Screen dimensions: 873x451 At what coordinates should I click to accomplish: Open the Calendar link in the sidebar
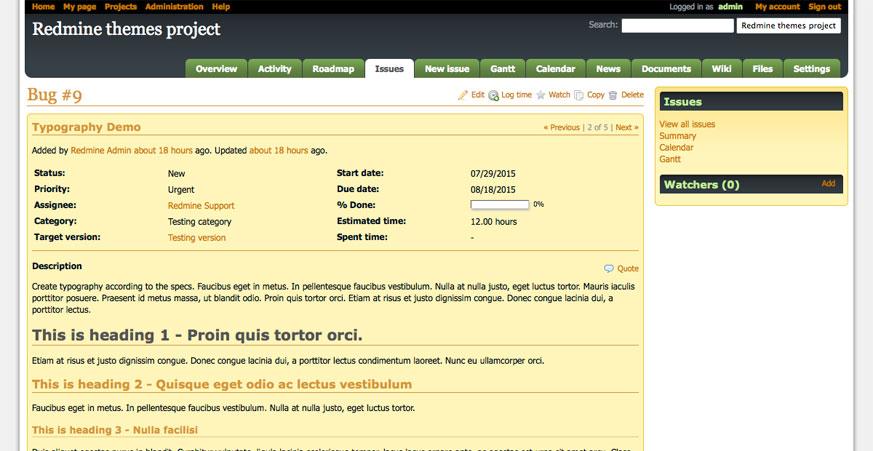coord(676,148)
